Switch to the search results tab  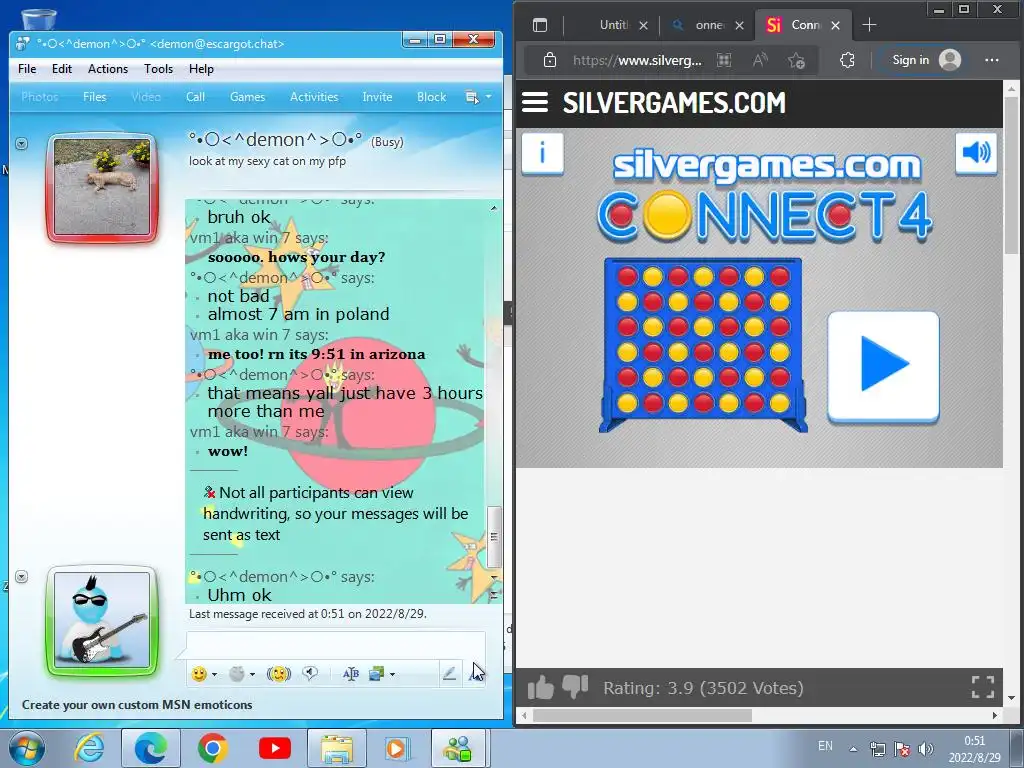tap(708, 25)
